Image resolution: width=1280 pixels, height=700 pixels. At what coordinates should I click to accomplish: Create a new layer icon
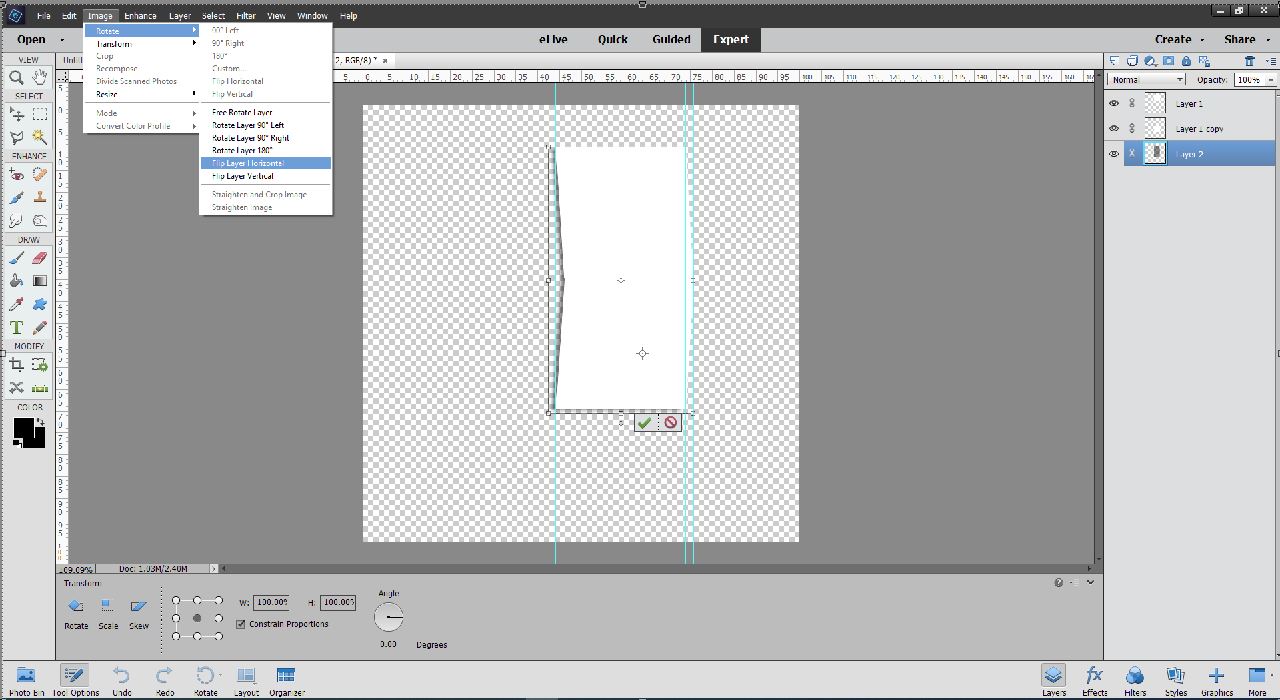[x=1116, y=61]
